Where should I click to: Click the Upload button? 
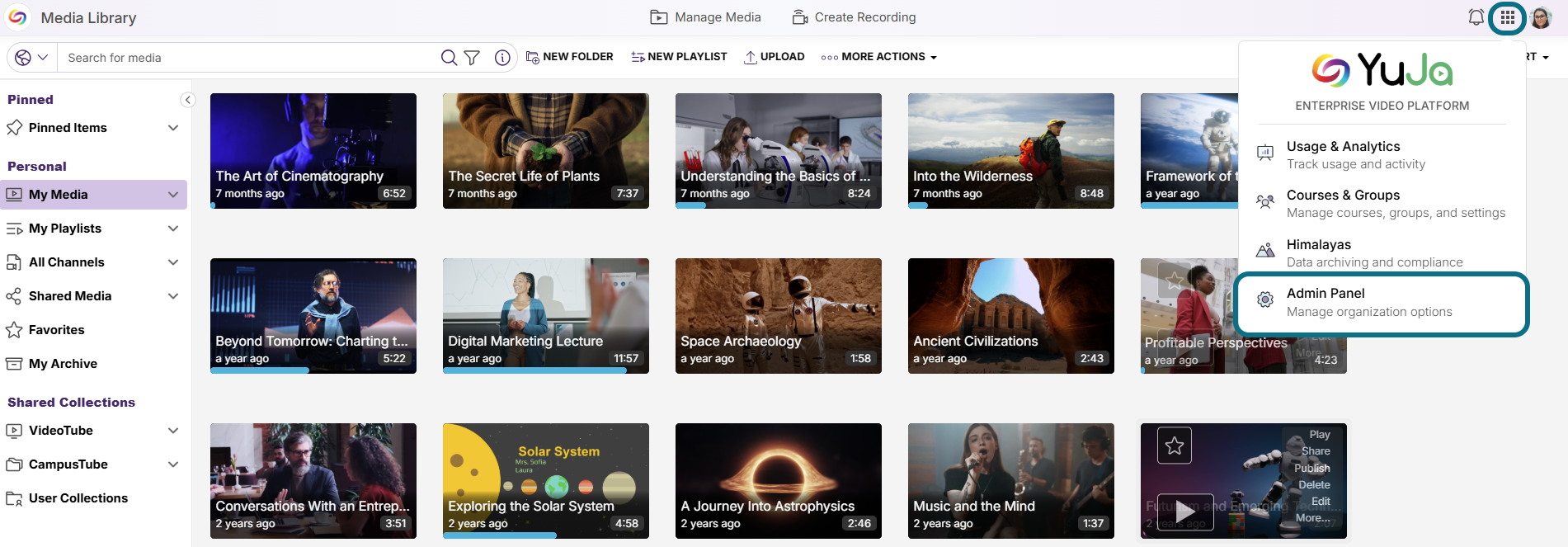point(774,57)
